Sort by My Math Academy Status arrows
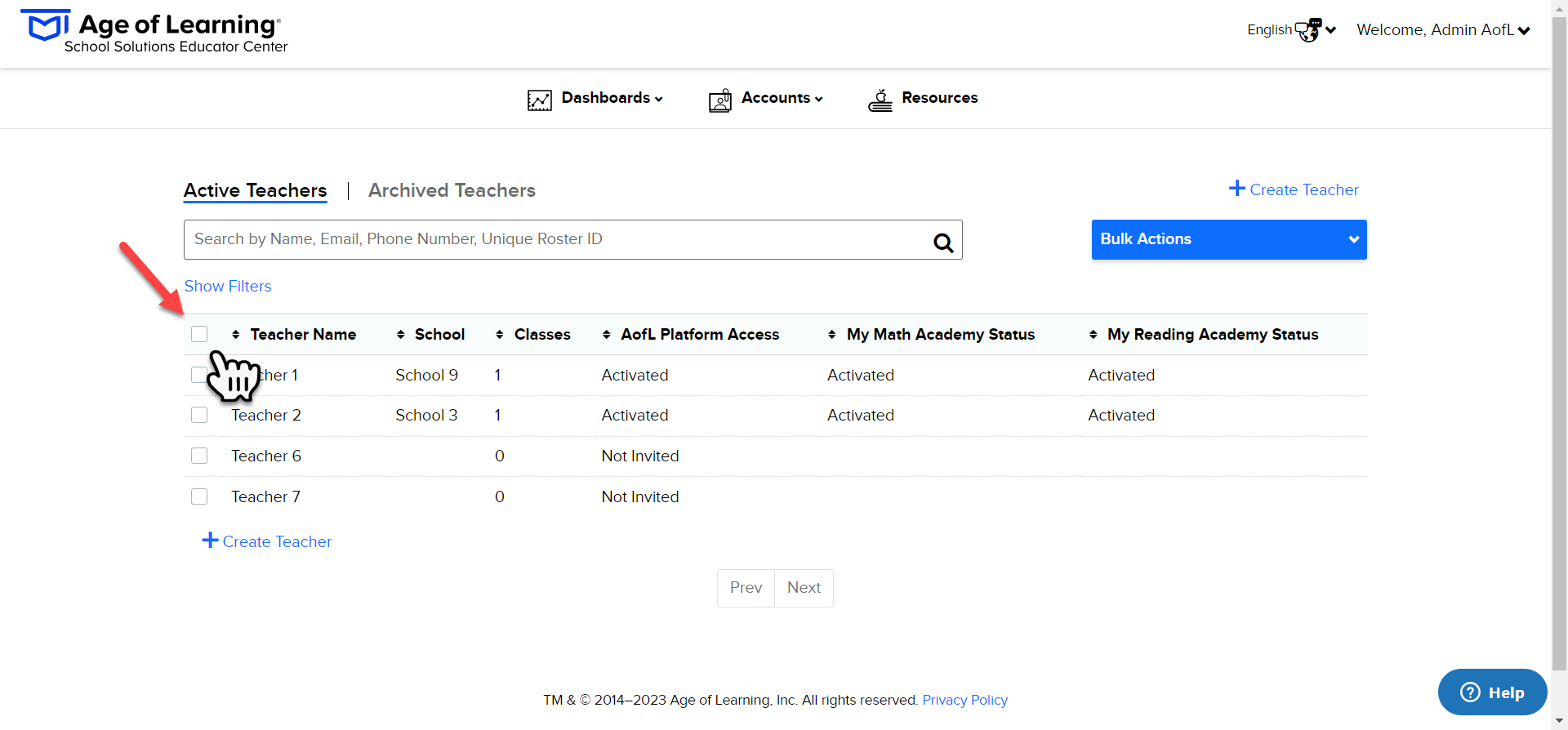Image resolution: width=1568 pixels, height=730 pixels. click(832, 334)
